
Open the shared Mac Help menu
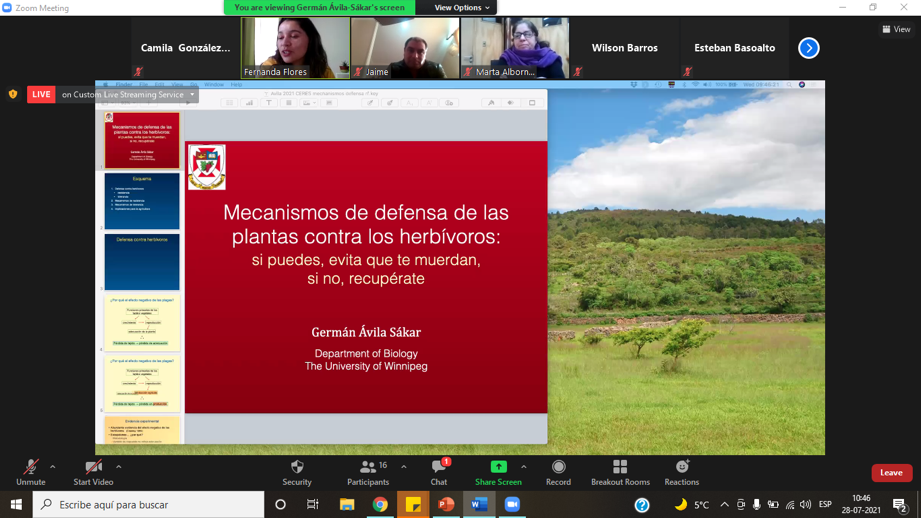[236, 85]
